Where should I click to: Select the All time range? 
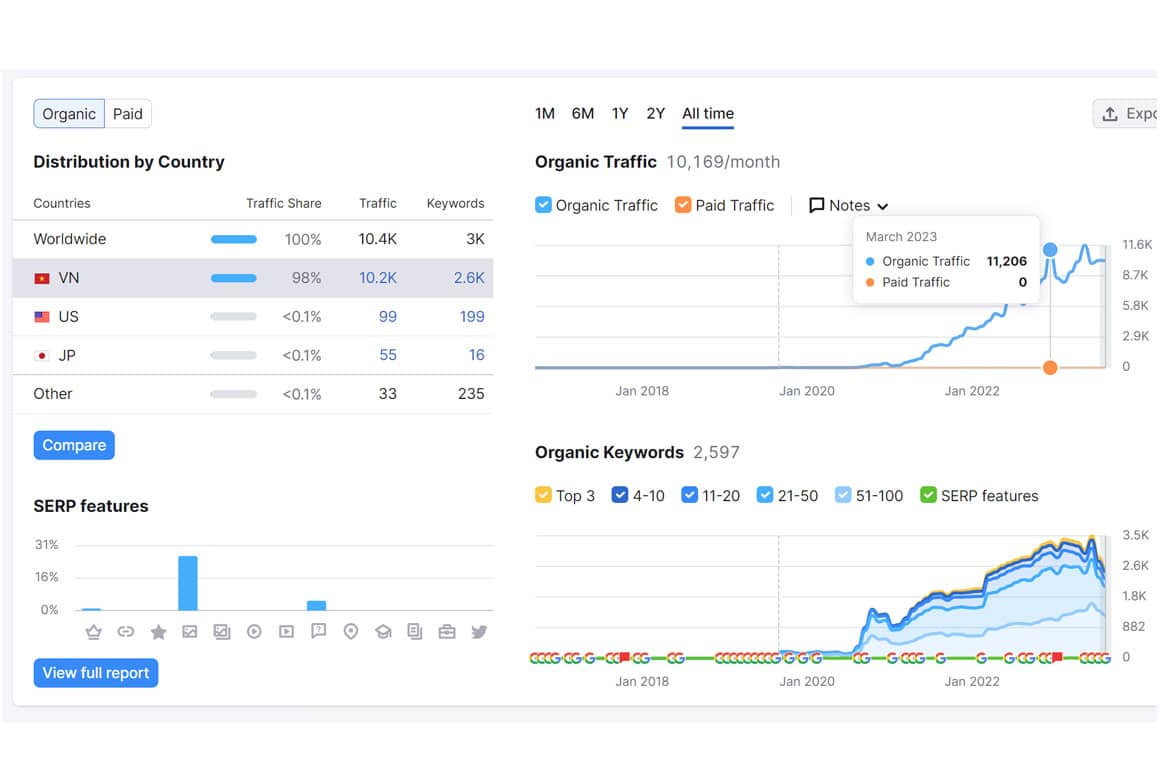tap(708, 113)
